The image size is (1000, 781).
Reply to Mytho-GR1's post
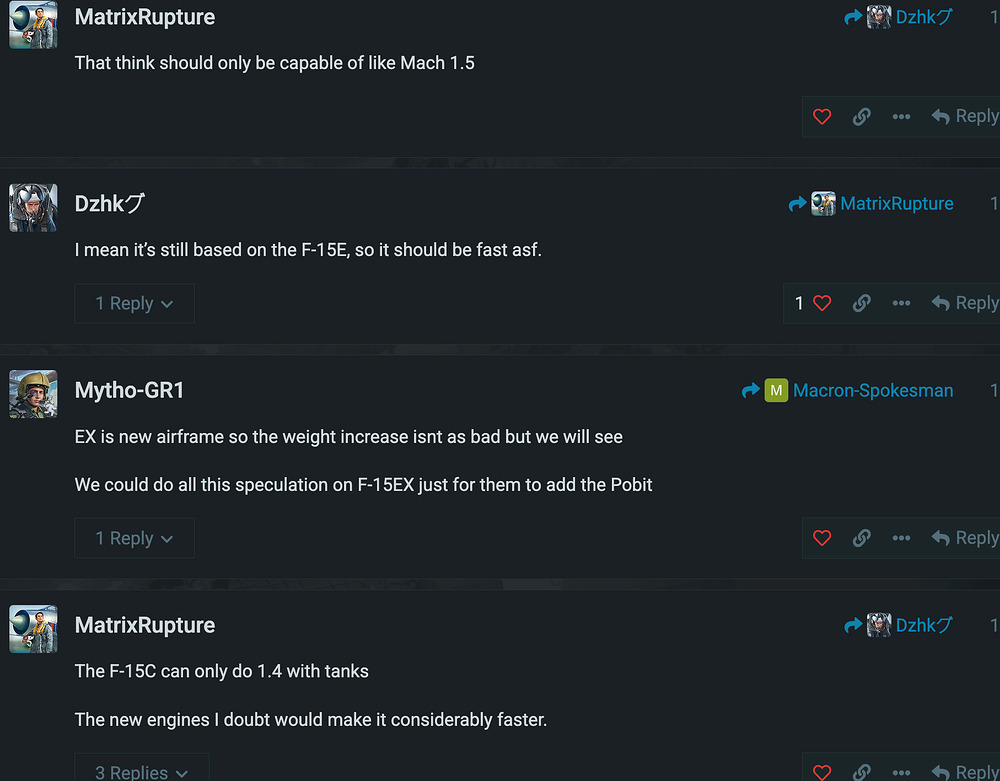(x=965, y=538)
